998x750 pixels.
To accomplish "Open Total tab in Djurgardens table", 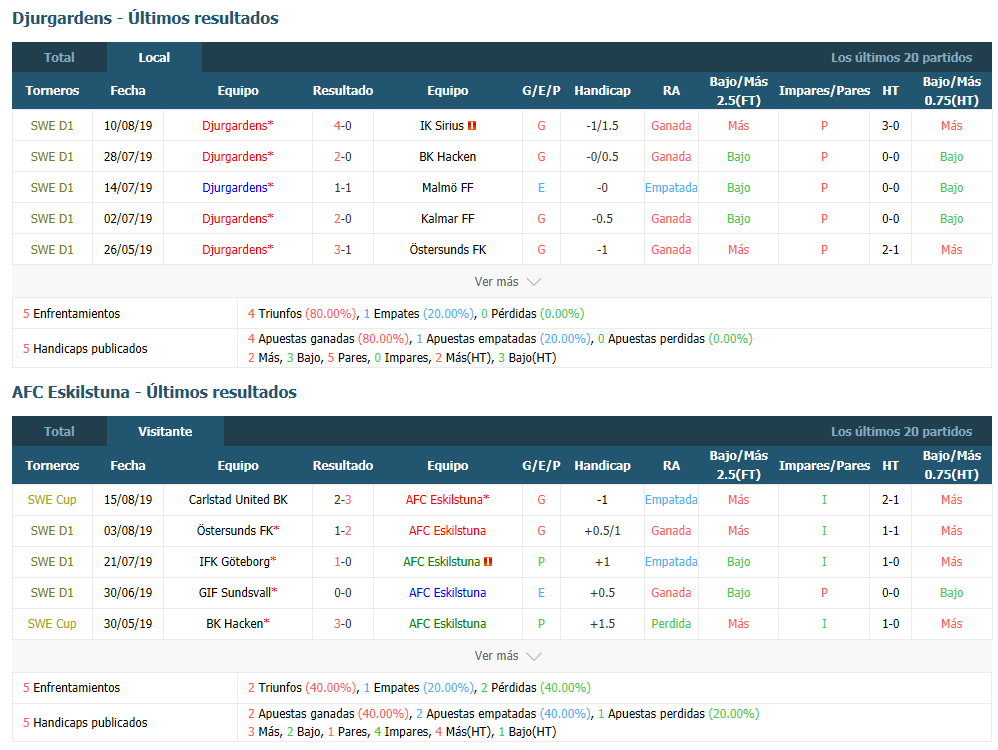I will point(59,57).
